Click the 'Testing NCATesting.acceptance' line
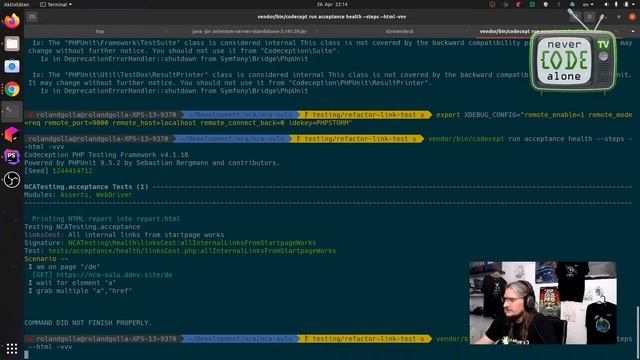This screenshot has height=360, width=640. coord(82,227)
